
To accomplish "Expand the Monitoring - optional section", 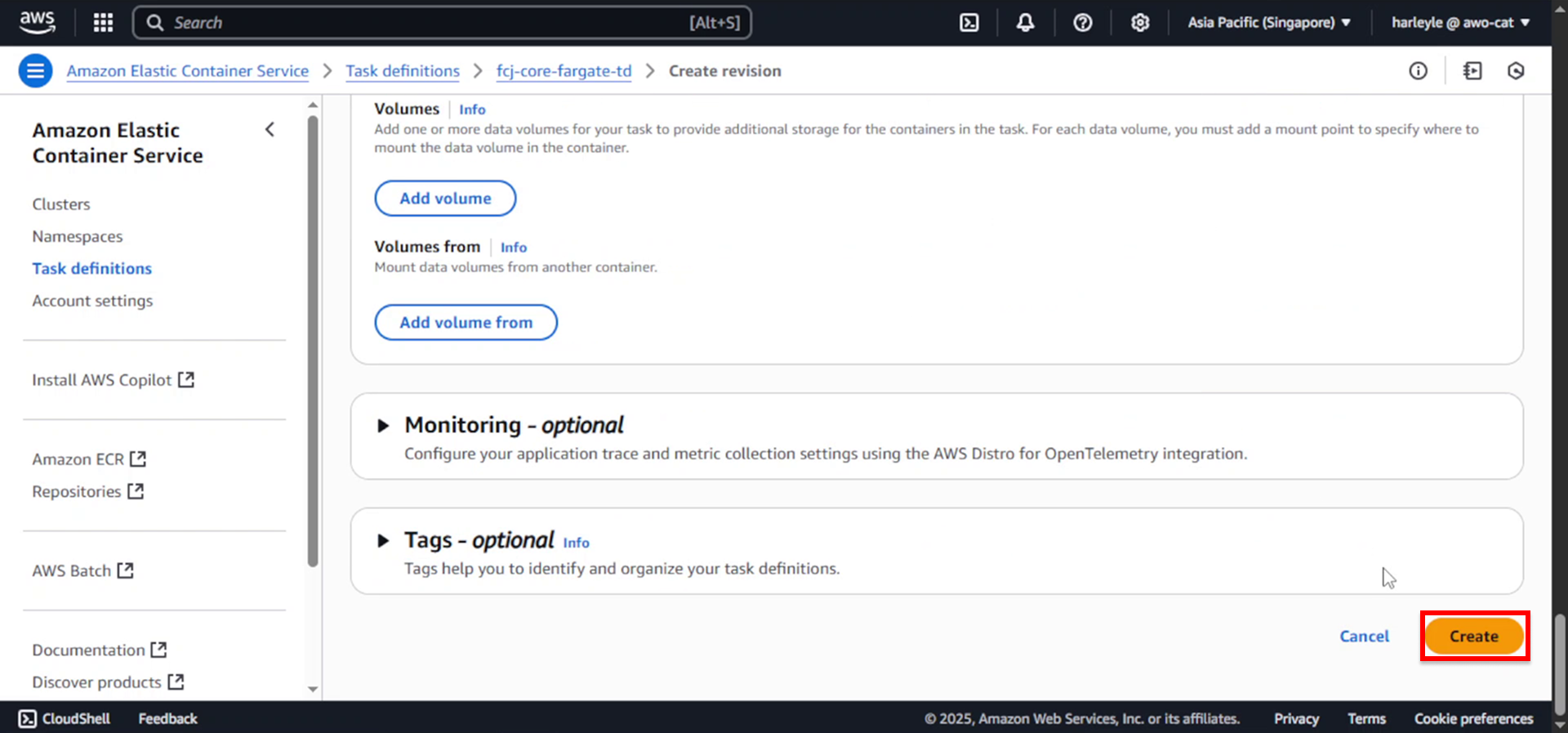I will tap(382, 426).
